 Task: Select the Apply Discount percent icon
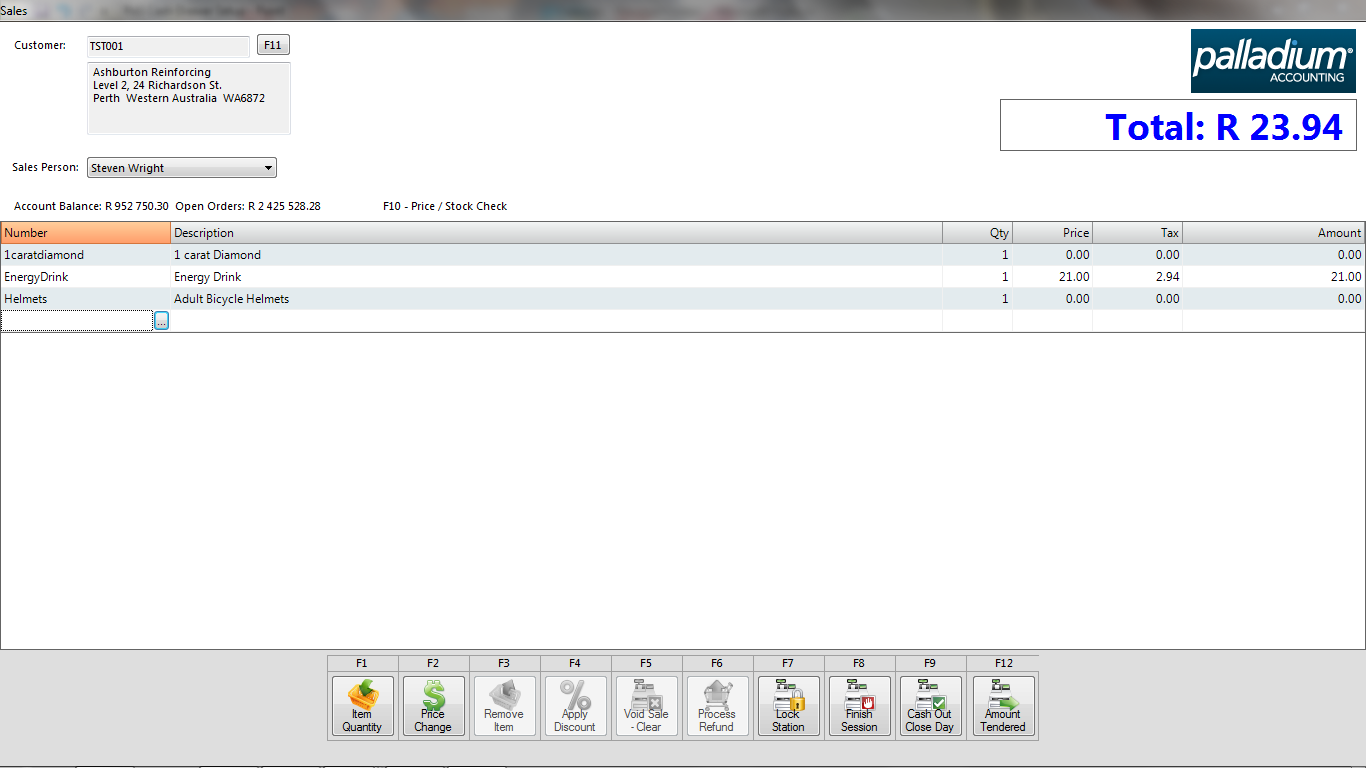[575, 706]
